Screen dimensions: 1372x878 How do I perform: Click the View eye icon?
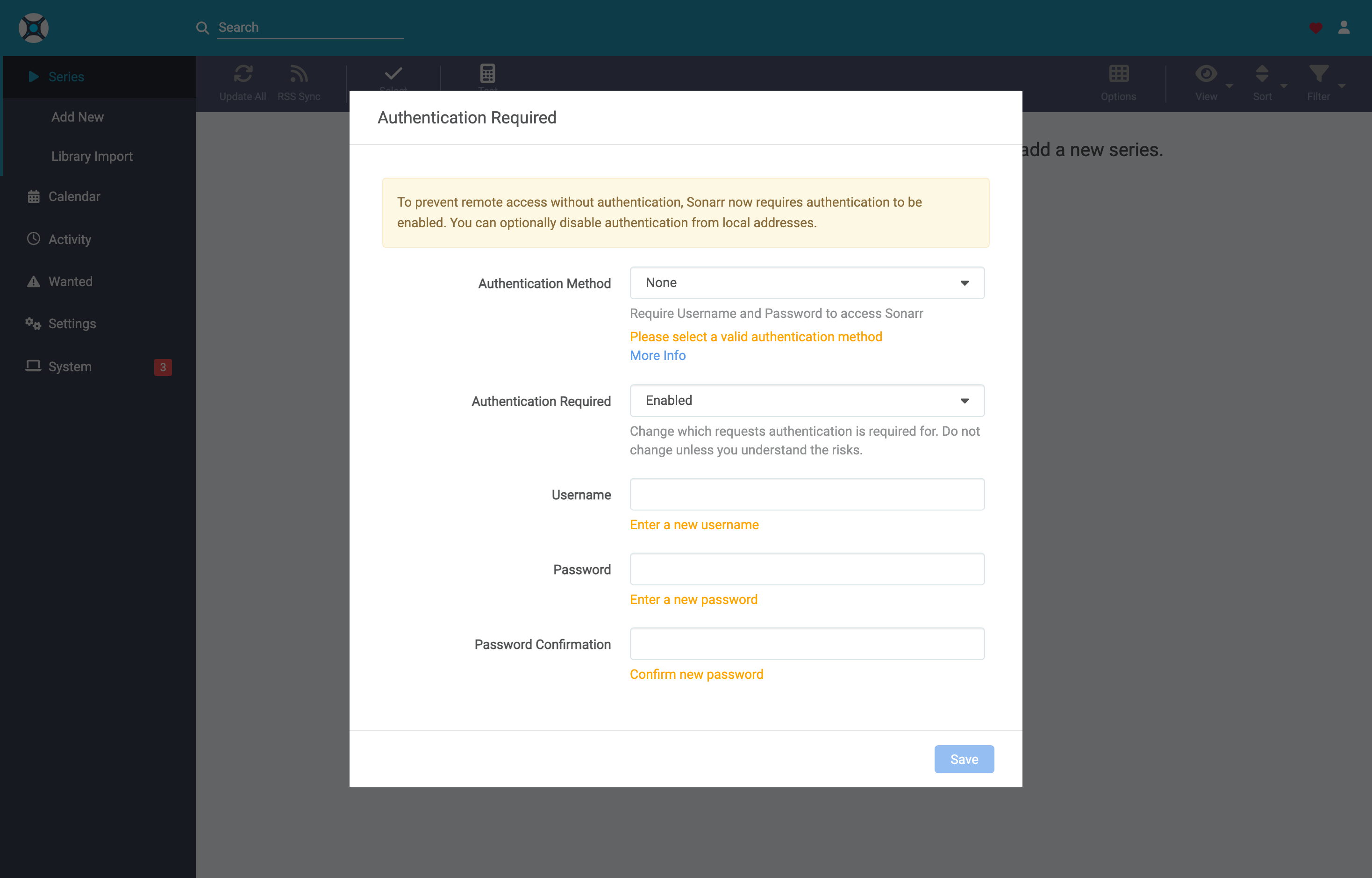(x=1206, y=73)
